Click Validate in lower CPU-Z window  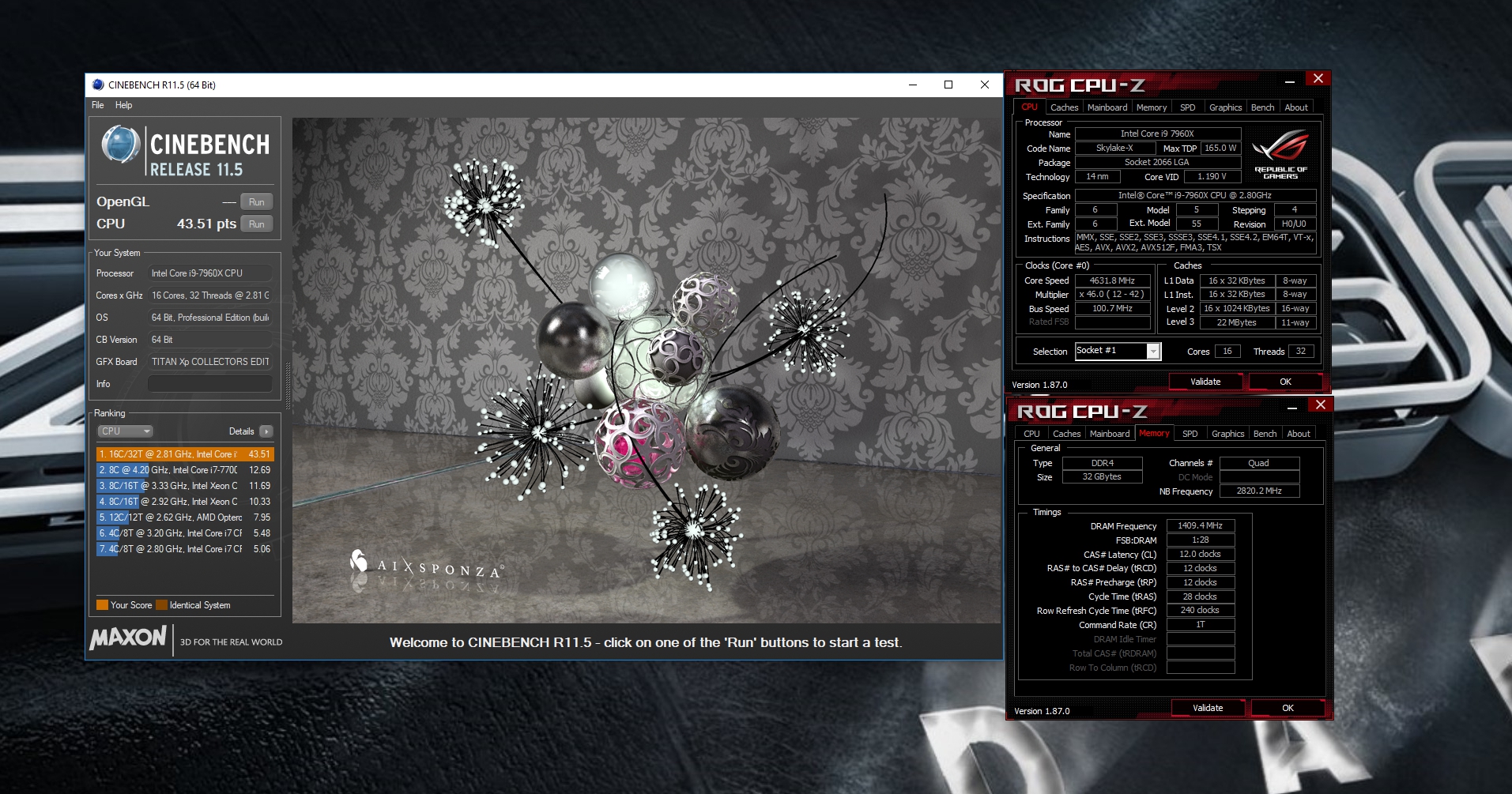pos(1208,708)
